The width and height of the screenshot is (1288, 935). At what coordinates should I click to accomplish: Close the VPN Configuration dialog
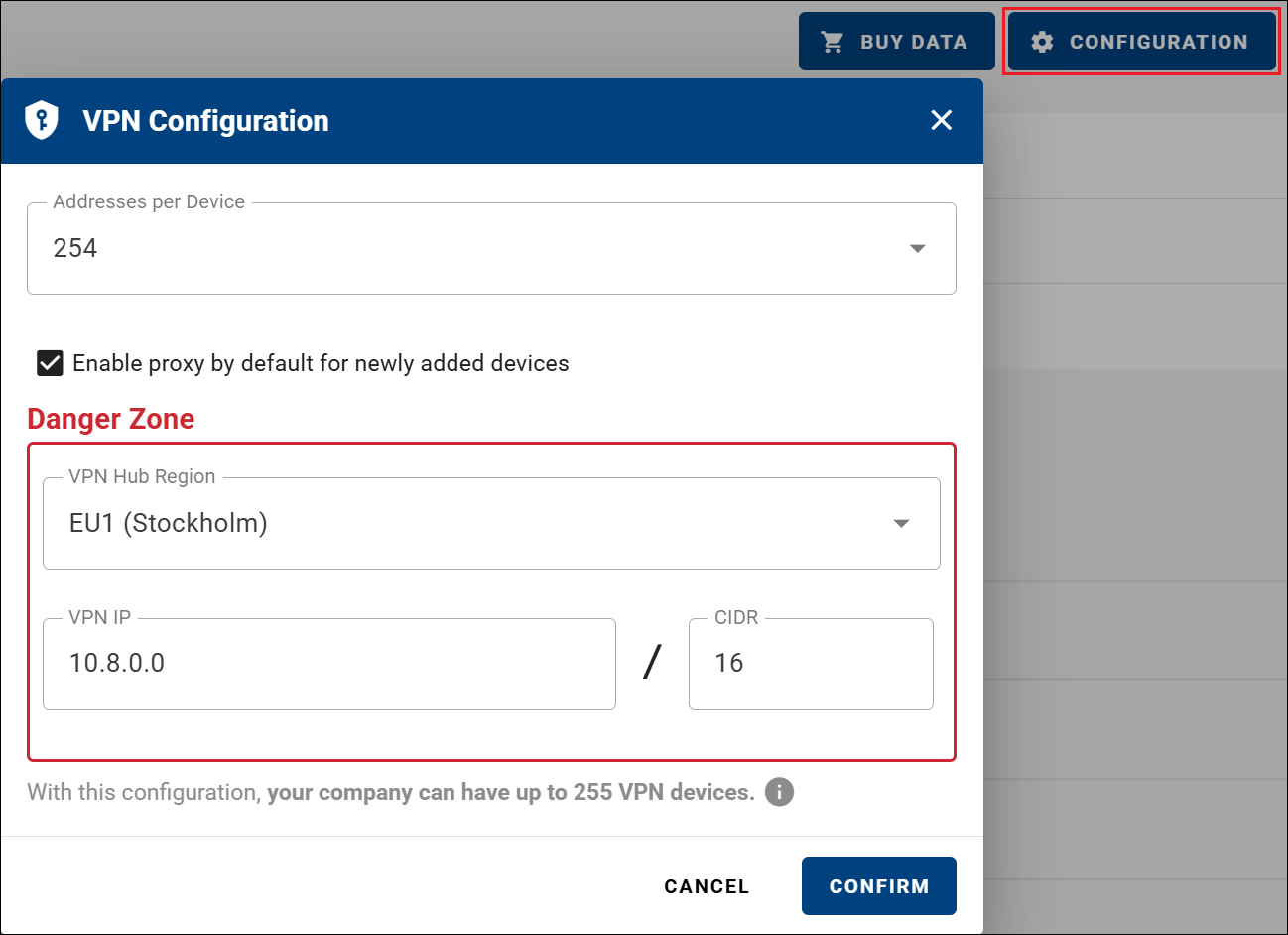(941, 120)
